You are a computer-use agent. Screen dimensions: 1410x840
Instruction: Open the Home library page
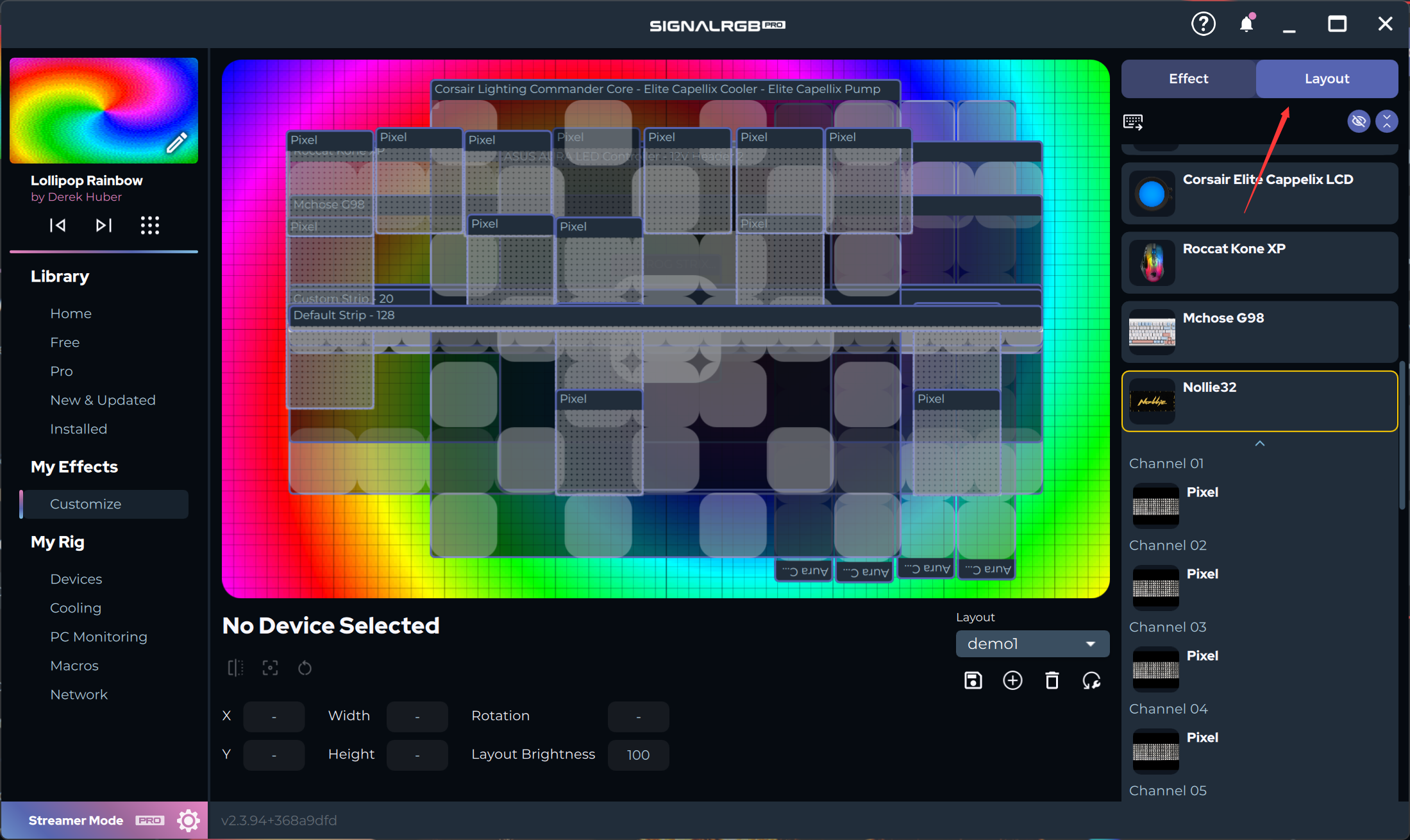[x=71, y=314]
